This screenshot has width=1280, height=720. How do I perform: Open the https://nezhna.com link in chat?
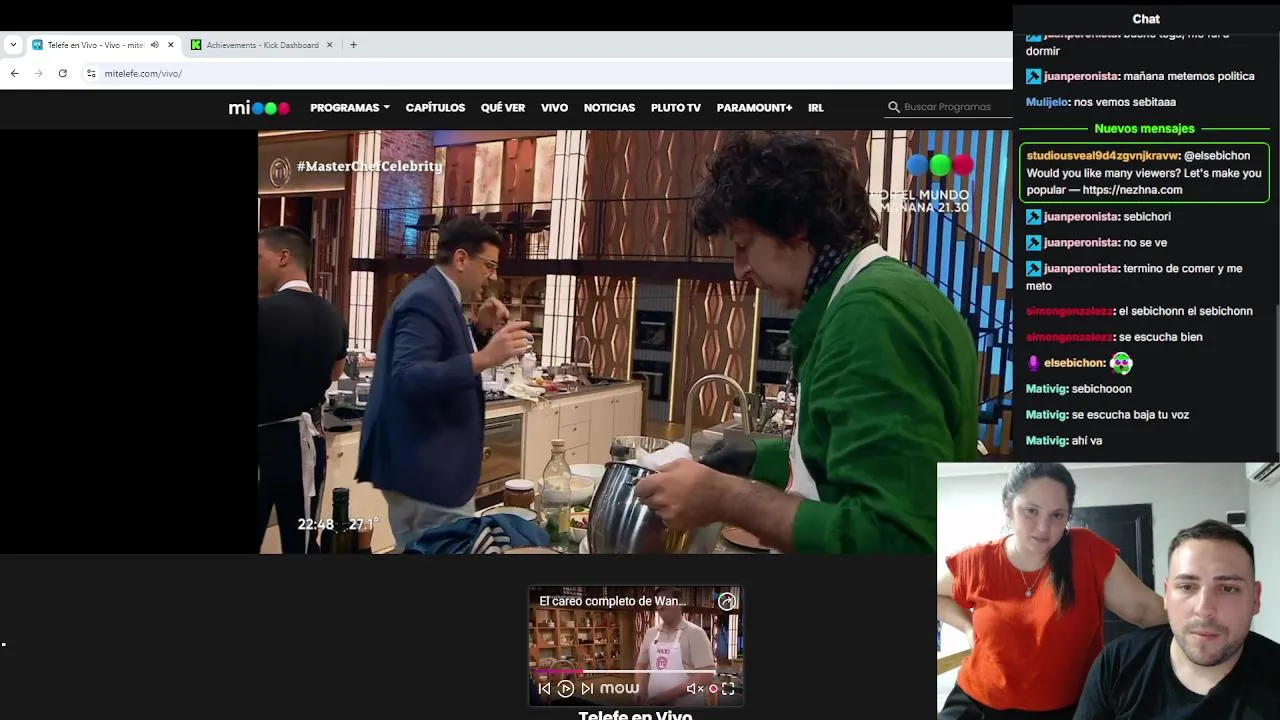[x=1132, y=190]
